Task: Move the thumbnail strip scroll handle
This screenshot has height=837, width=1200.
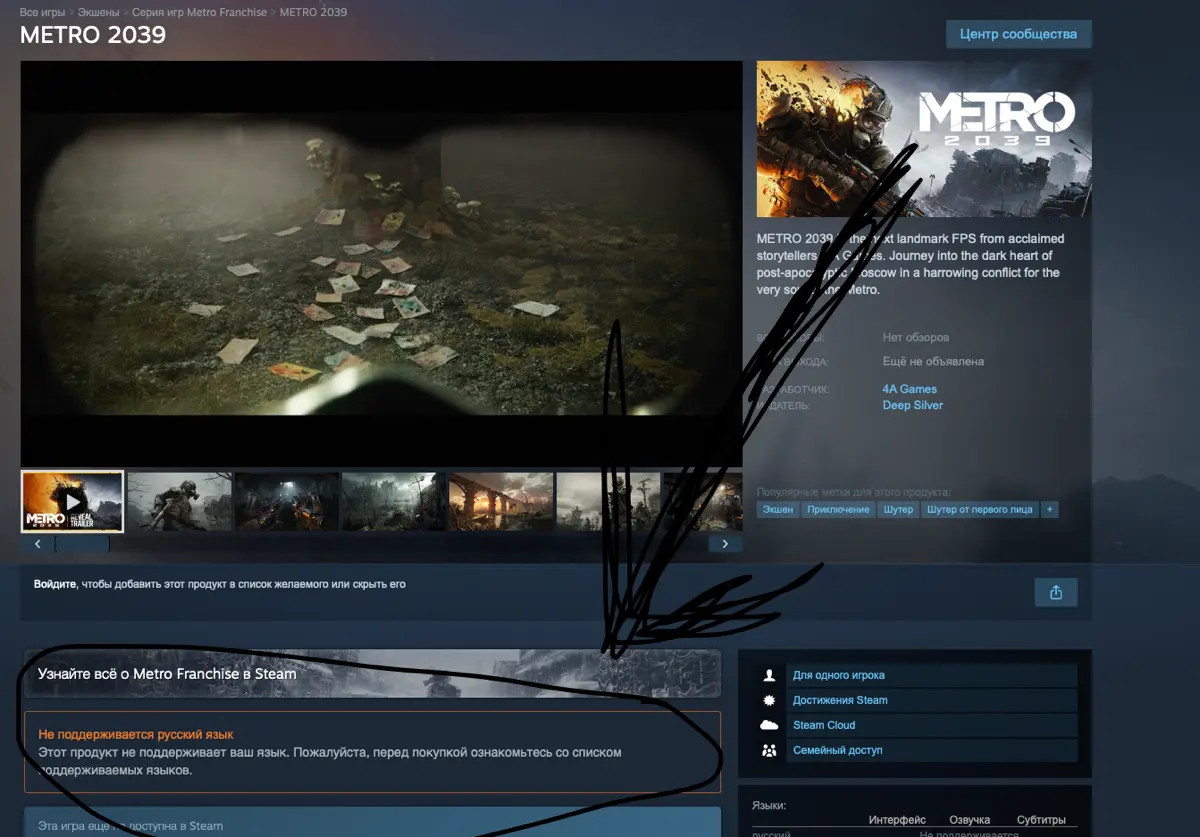Action: point(82,544)
